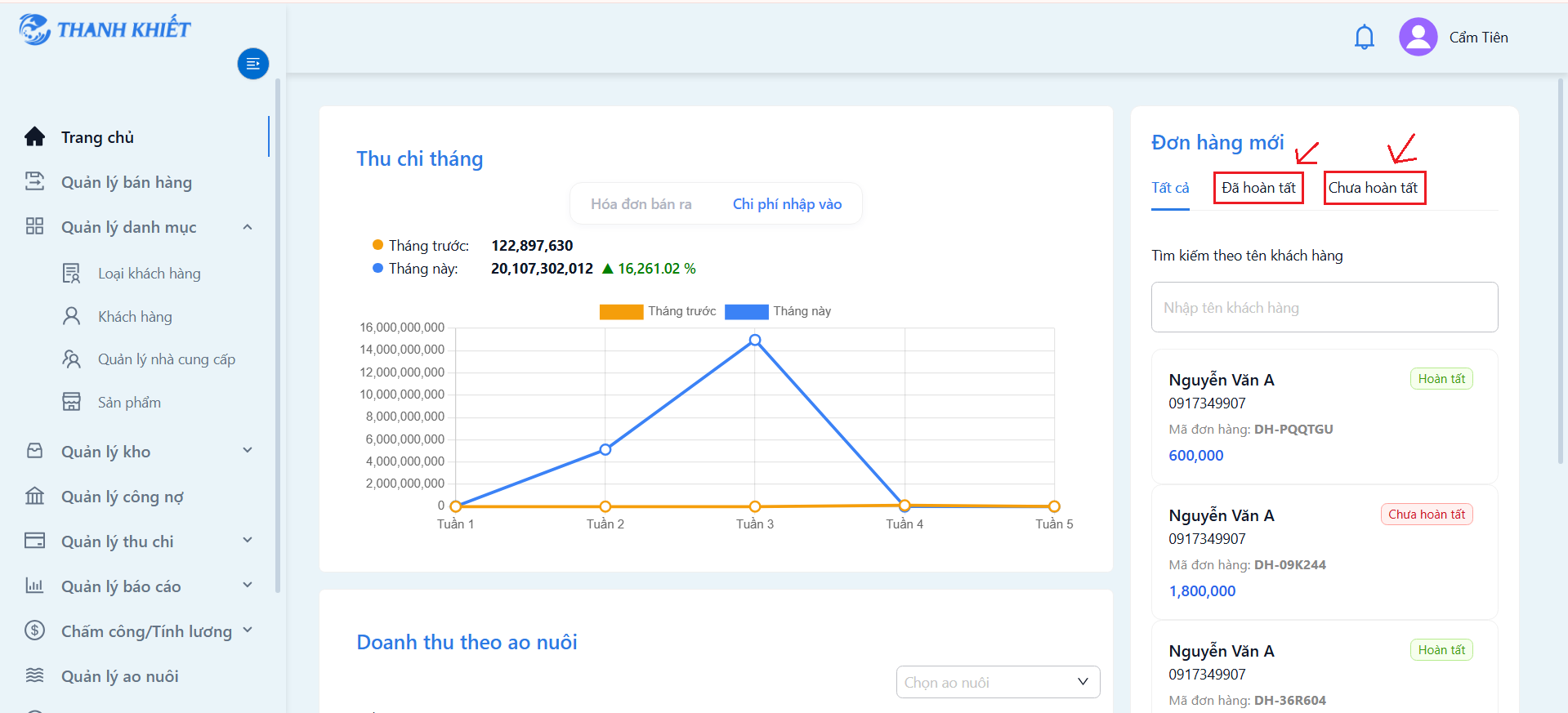Click the purple user avatar icon
Screen dimensions: 1568x713
point(1418,37)
